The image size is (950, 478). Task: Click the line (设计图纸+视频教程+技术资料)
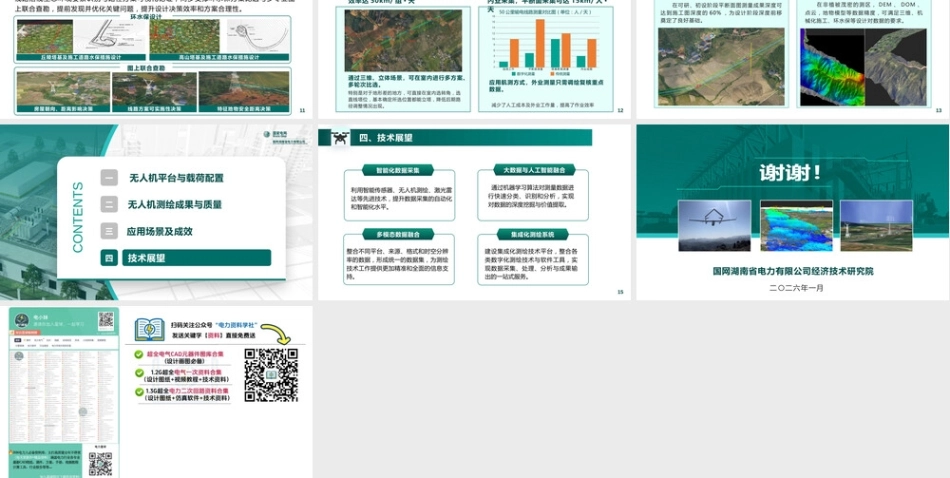pos(185,379)
